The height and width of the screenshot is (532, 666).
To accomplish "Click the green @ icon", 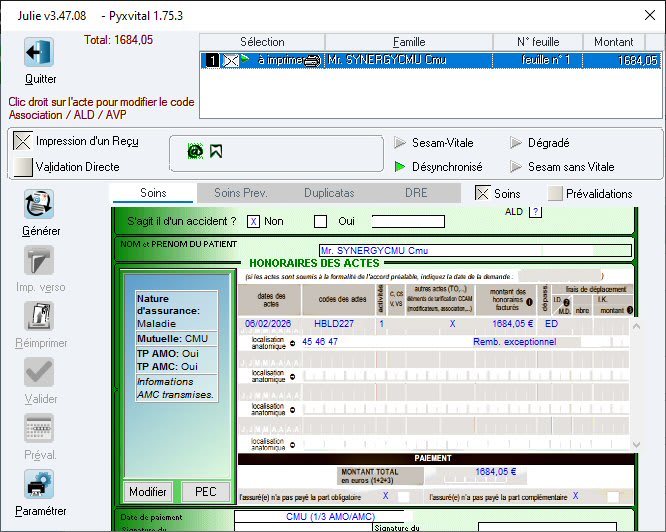I will (196, 151).
